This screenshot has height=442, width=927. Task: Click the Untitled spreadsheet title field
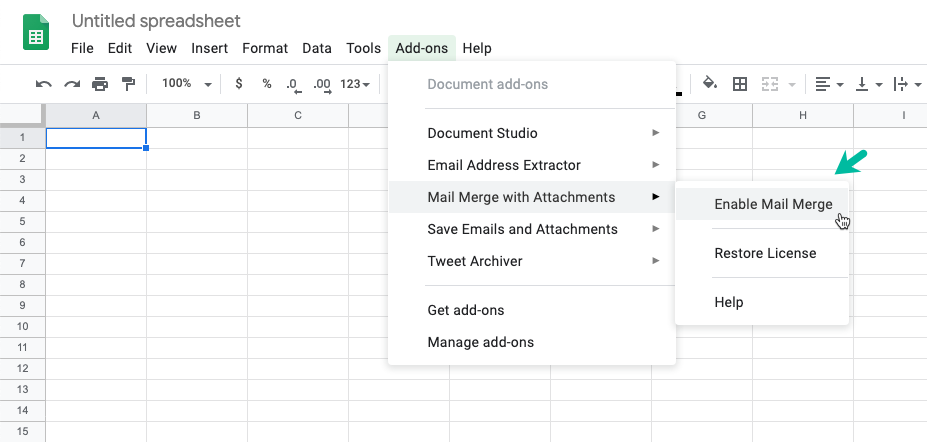(x=156, y=21)
